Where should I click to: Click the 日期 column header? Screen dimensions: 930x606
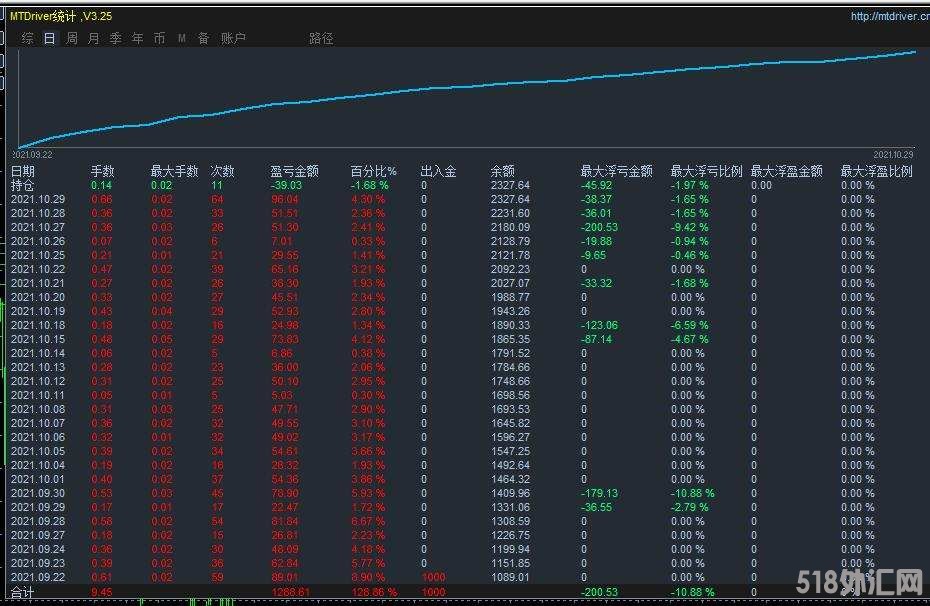click(x=23, y=171)
